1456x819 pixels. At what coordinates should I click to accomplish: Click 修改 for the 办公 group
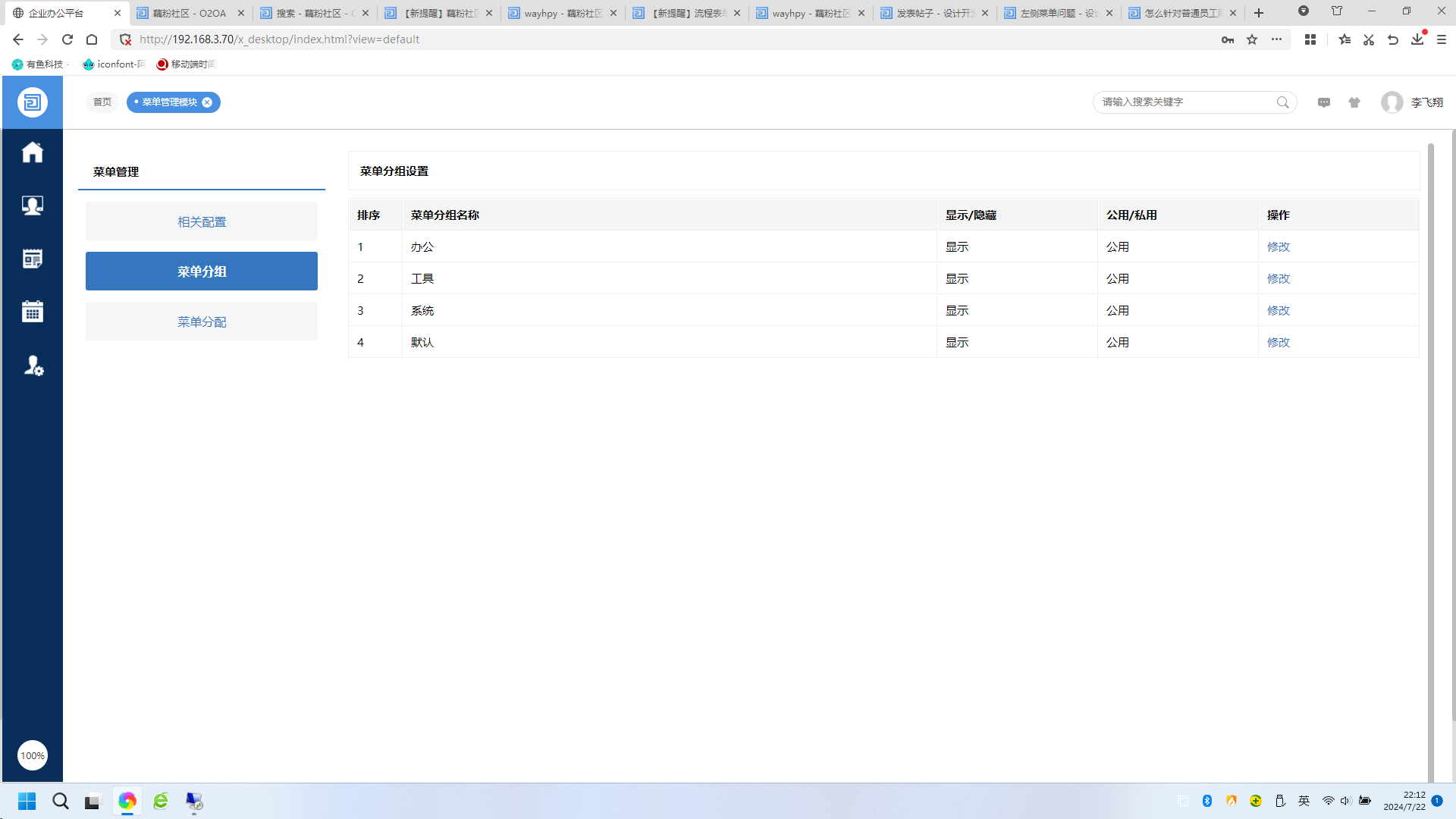click(x=1278, y=246)
